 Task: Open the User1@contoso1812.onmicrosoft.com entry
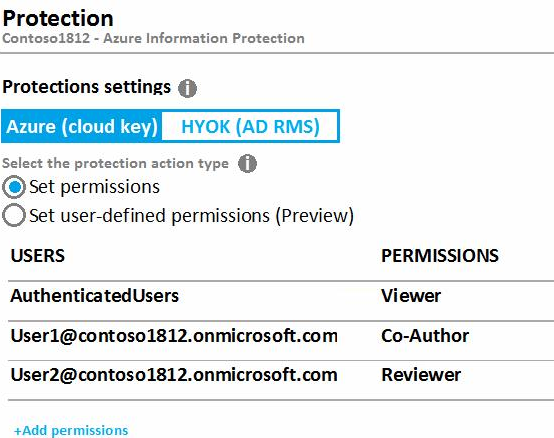(174, 336)
